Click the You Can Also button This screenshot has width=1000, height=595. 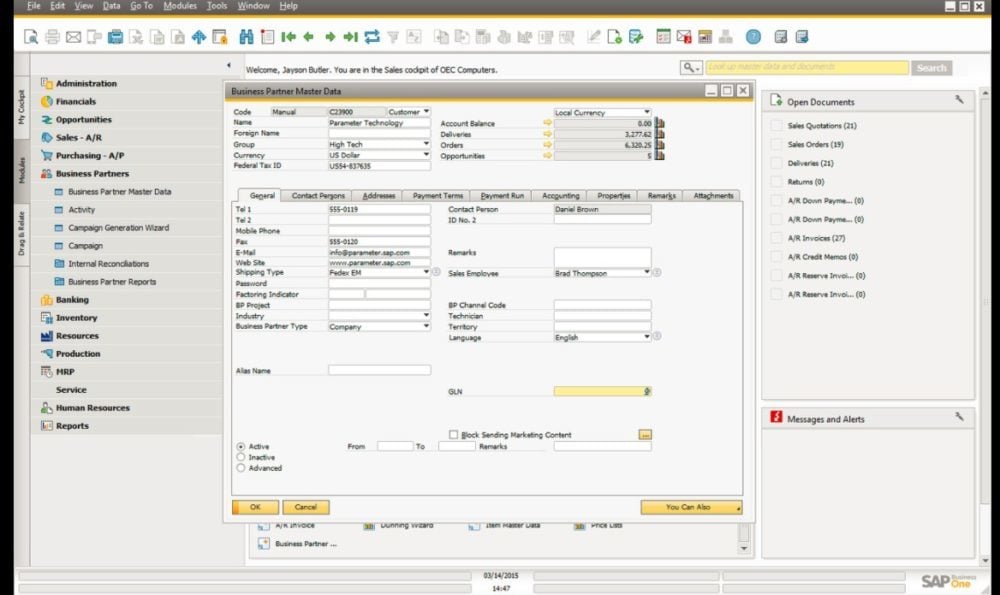(x=689, y=507)
